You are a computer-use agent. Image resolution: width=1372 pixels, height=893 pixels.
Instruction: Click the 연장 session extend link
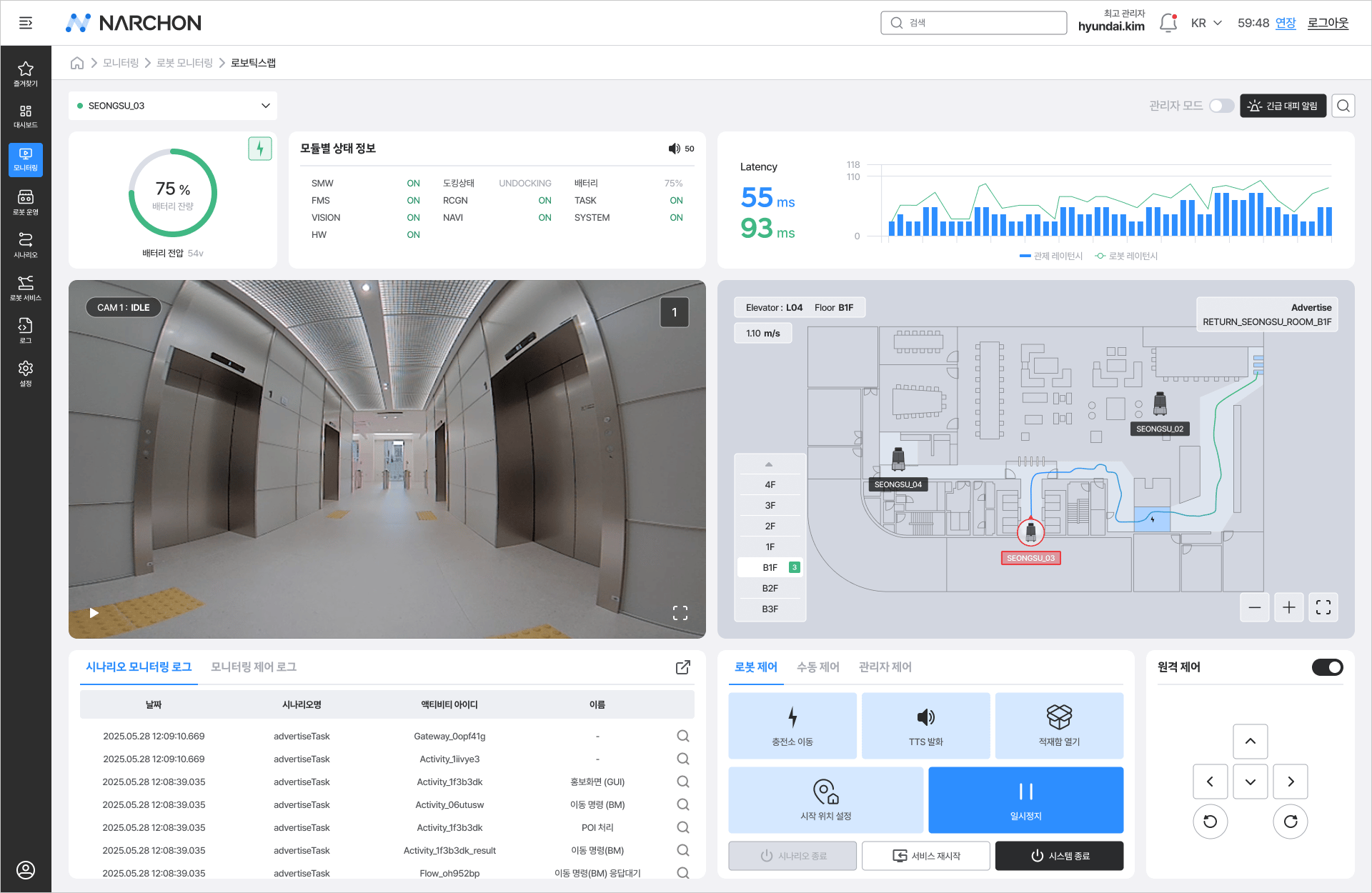[x=1286, y=23]
